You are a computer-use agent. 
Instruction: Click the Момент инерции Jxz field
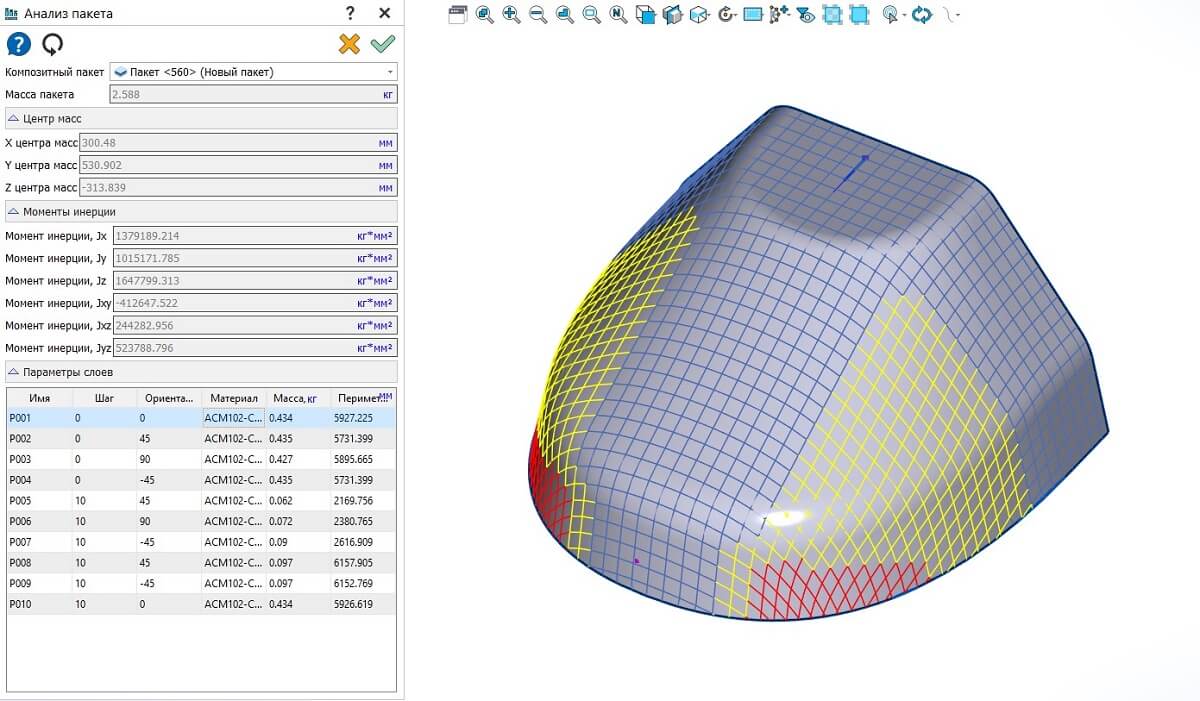click(255, 325)
